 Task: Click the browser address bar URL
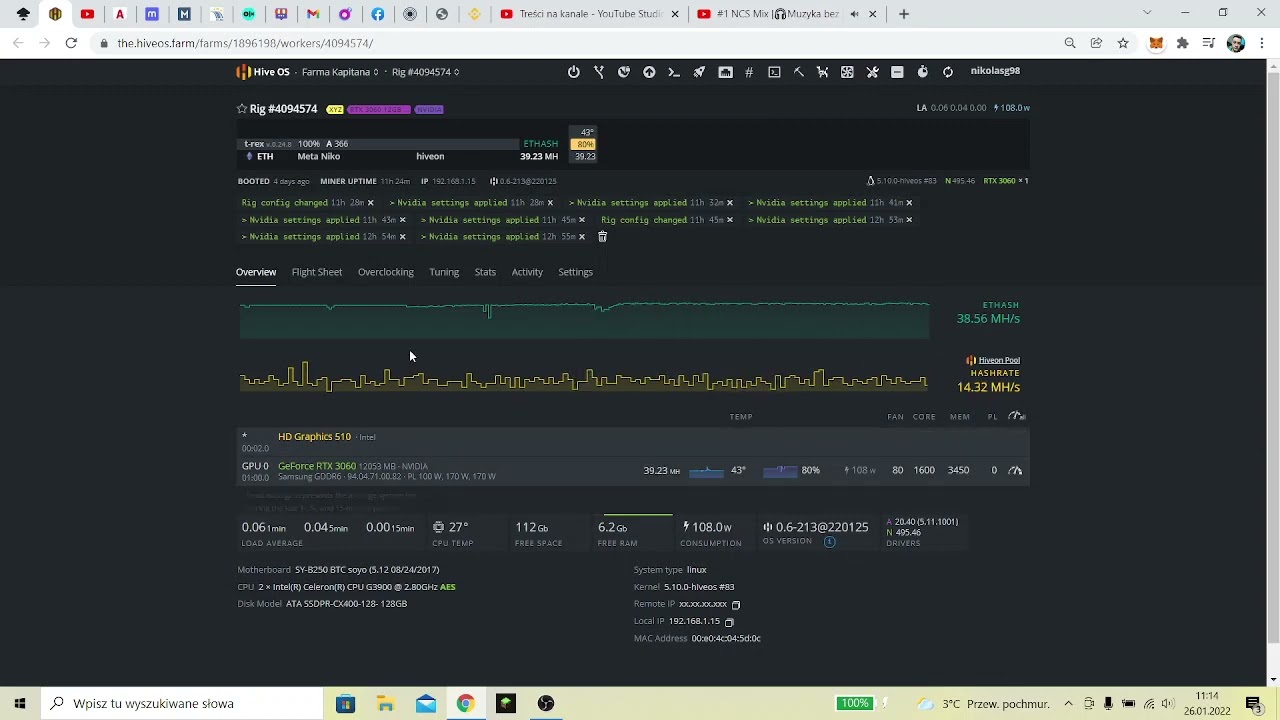[x=245, y=43]
